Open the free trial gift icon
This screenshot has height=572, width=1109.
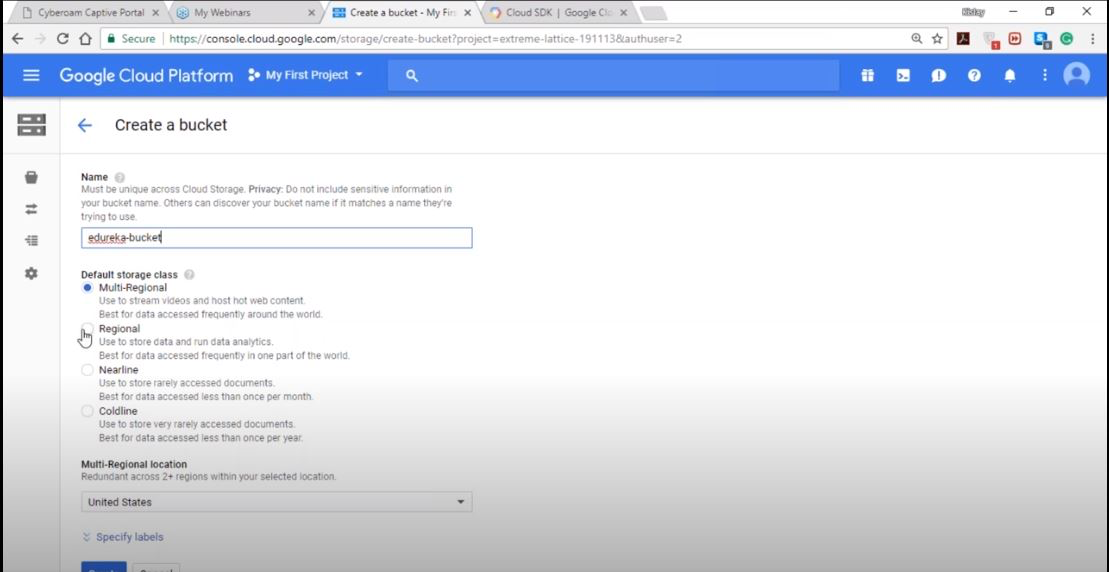(x=867, y=76)
